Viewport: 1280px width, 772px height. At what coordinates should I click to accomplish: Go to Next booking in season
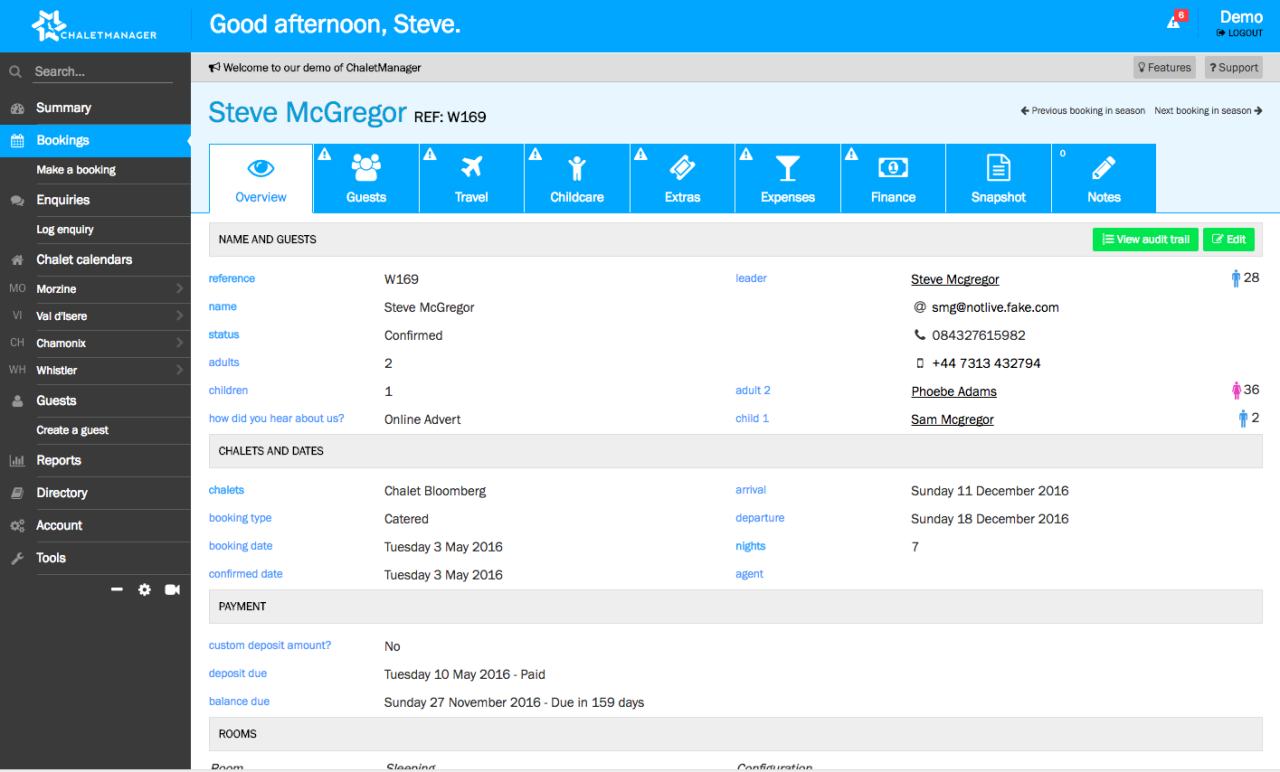point(1207,111)
